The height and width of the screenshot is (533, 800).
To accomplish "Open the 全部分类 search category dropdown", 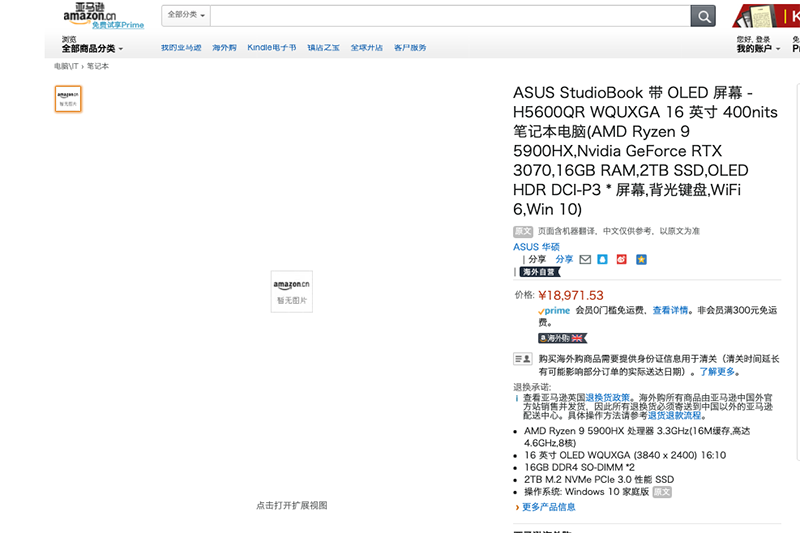I will click(x=186, y=16).
